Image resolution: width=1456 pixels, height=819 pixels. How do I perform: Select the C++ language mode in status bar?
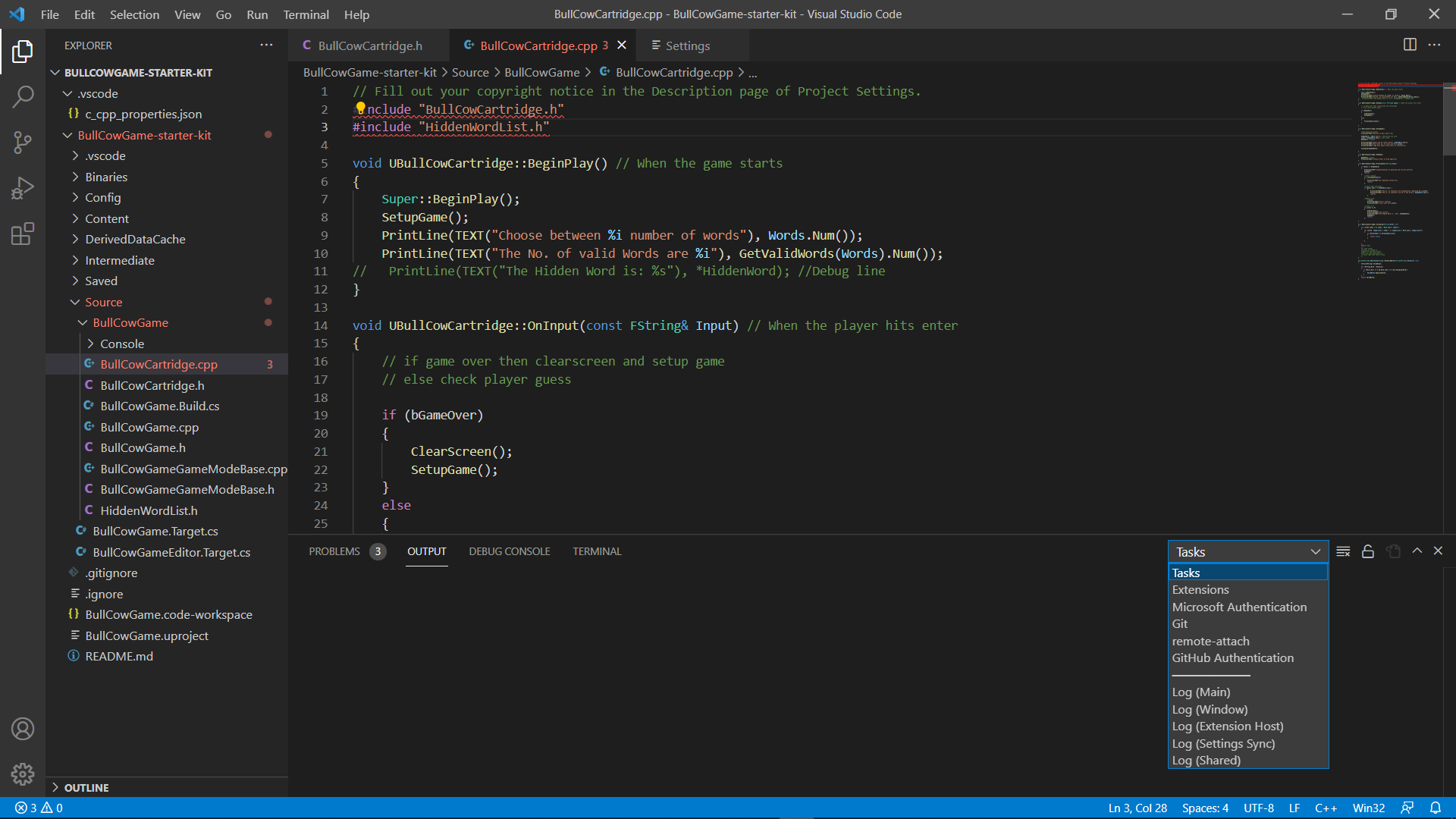coord(1326,808)
